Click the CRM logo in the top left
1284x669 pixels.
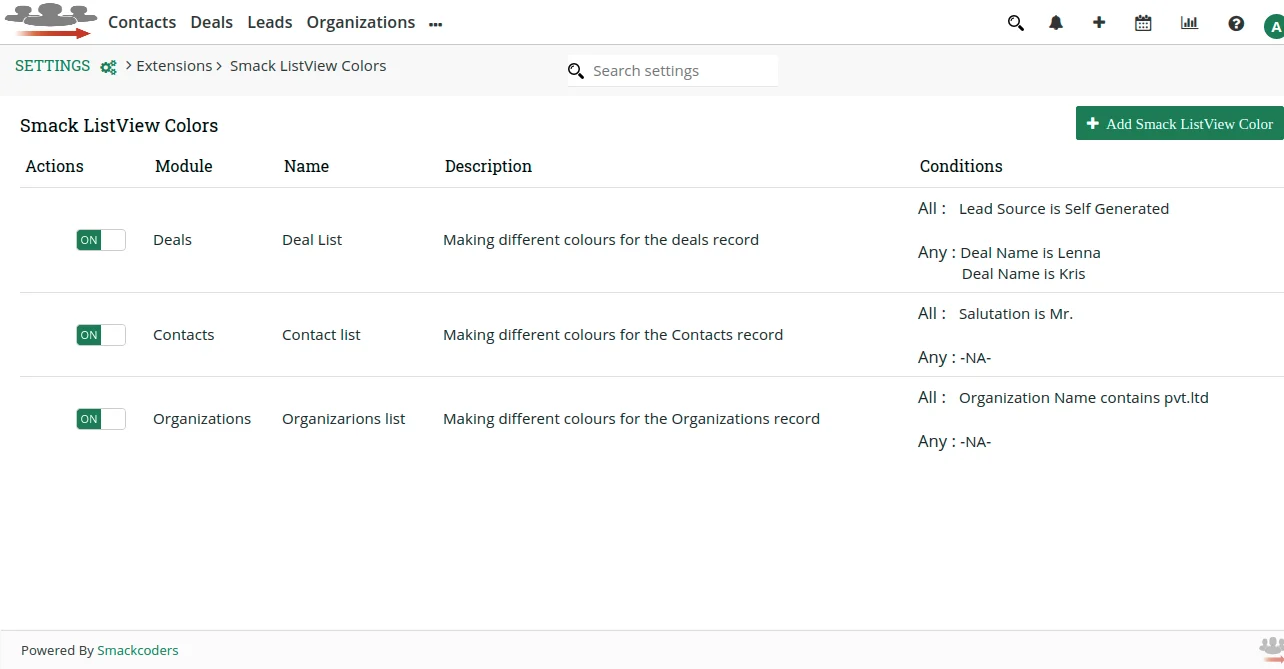[x=50, y=20]
